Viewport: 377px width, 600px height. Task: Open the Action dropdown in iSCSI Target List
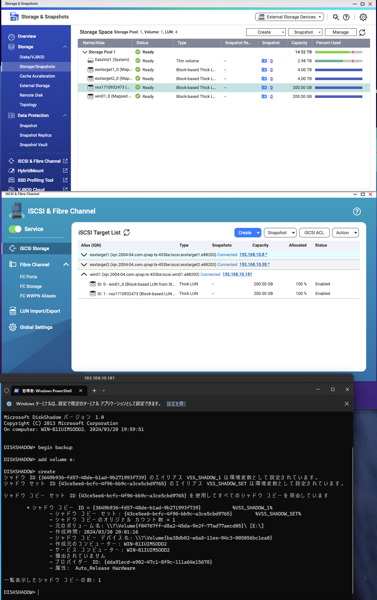pos(345,233)
